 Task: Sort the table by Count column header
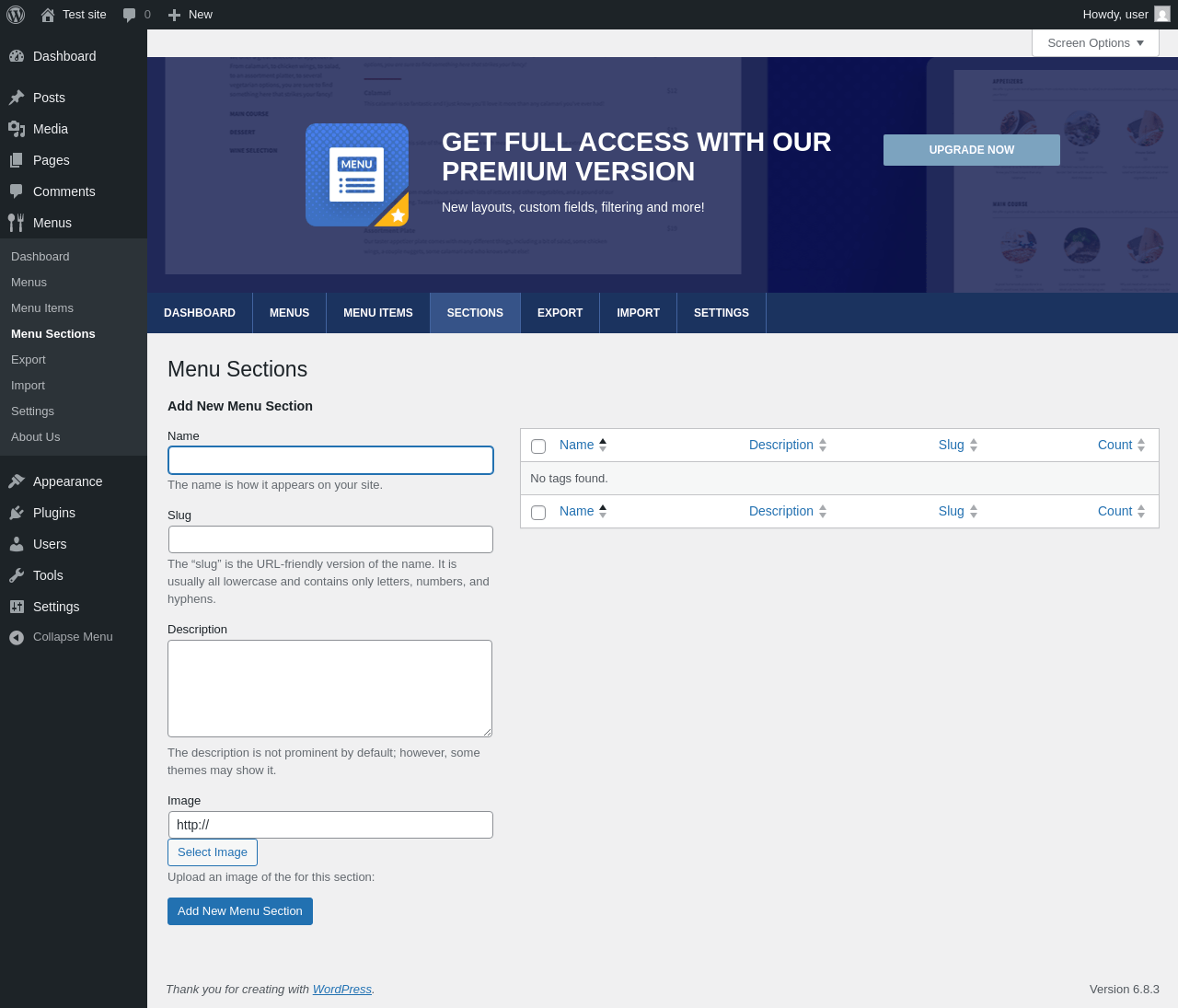[1114, 446]
